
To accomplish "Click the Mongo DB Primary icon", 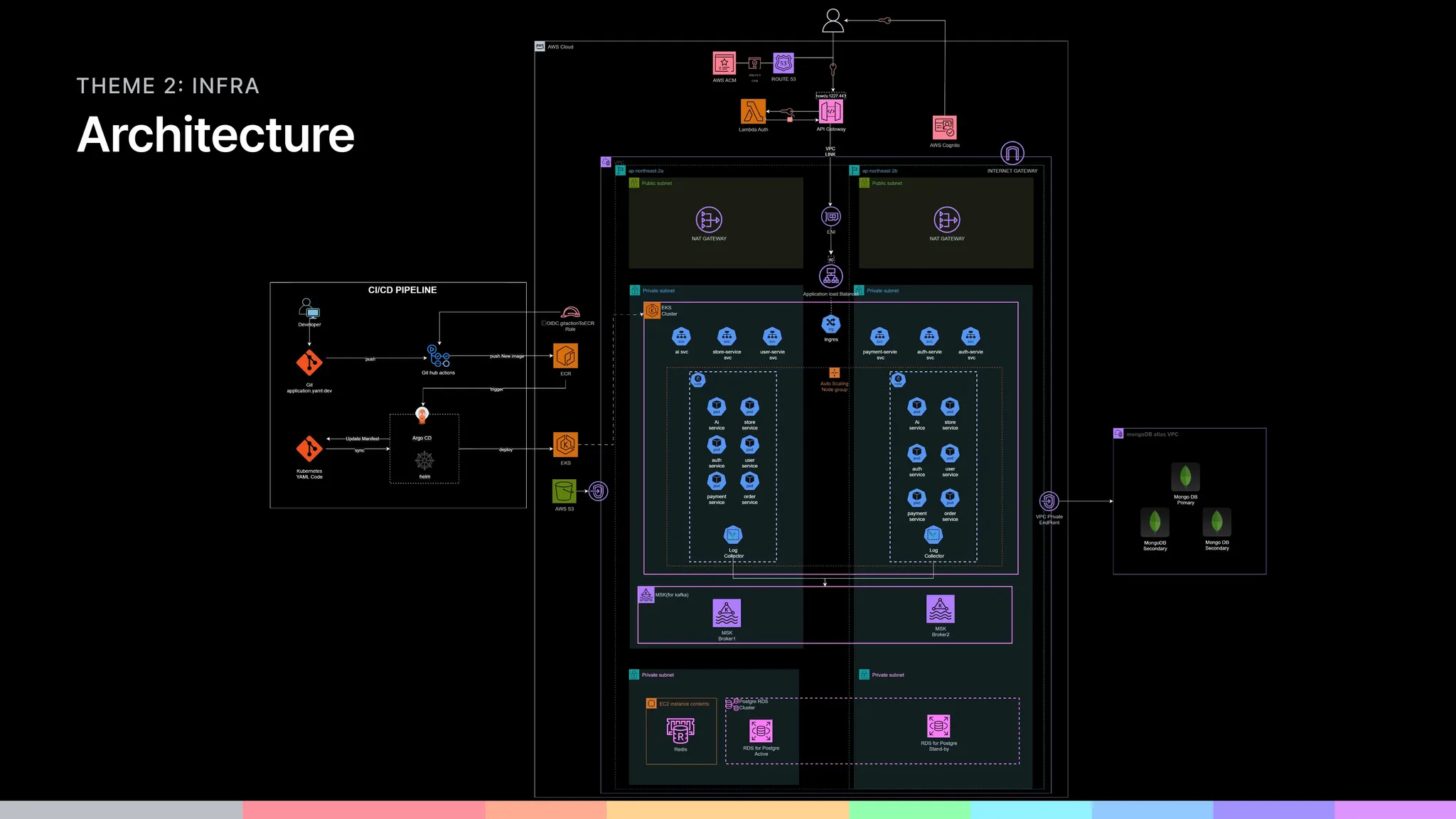I will click(x=1185, y=477).
